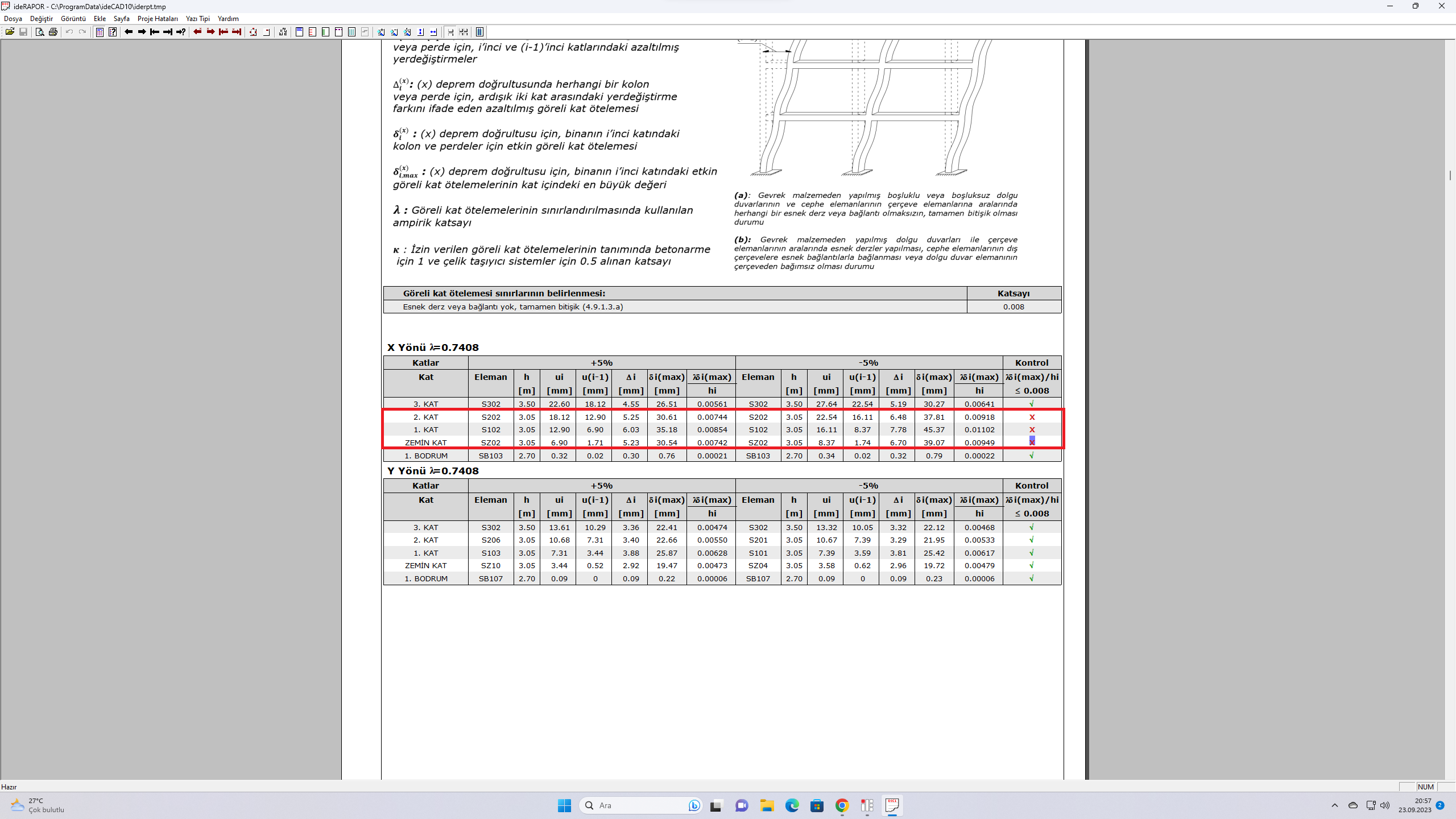Click 'Esnek derz veya bağlantı yok' row text
This screenshot has height=819, width=1456.
[x=512, y=307]
